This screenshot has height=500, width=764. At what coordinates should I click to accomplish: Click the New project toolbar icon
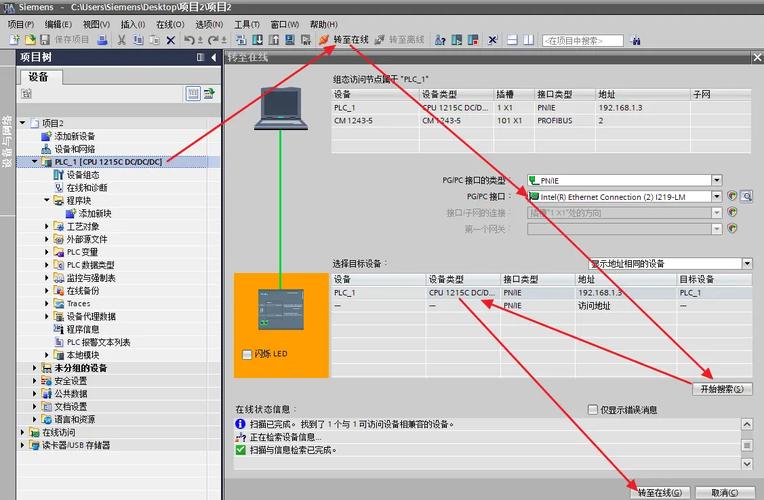[15, 40]
